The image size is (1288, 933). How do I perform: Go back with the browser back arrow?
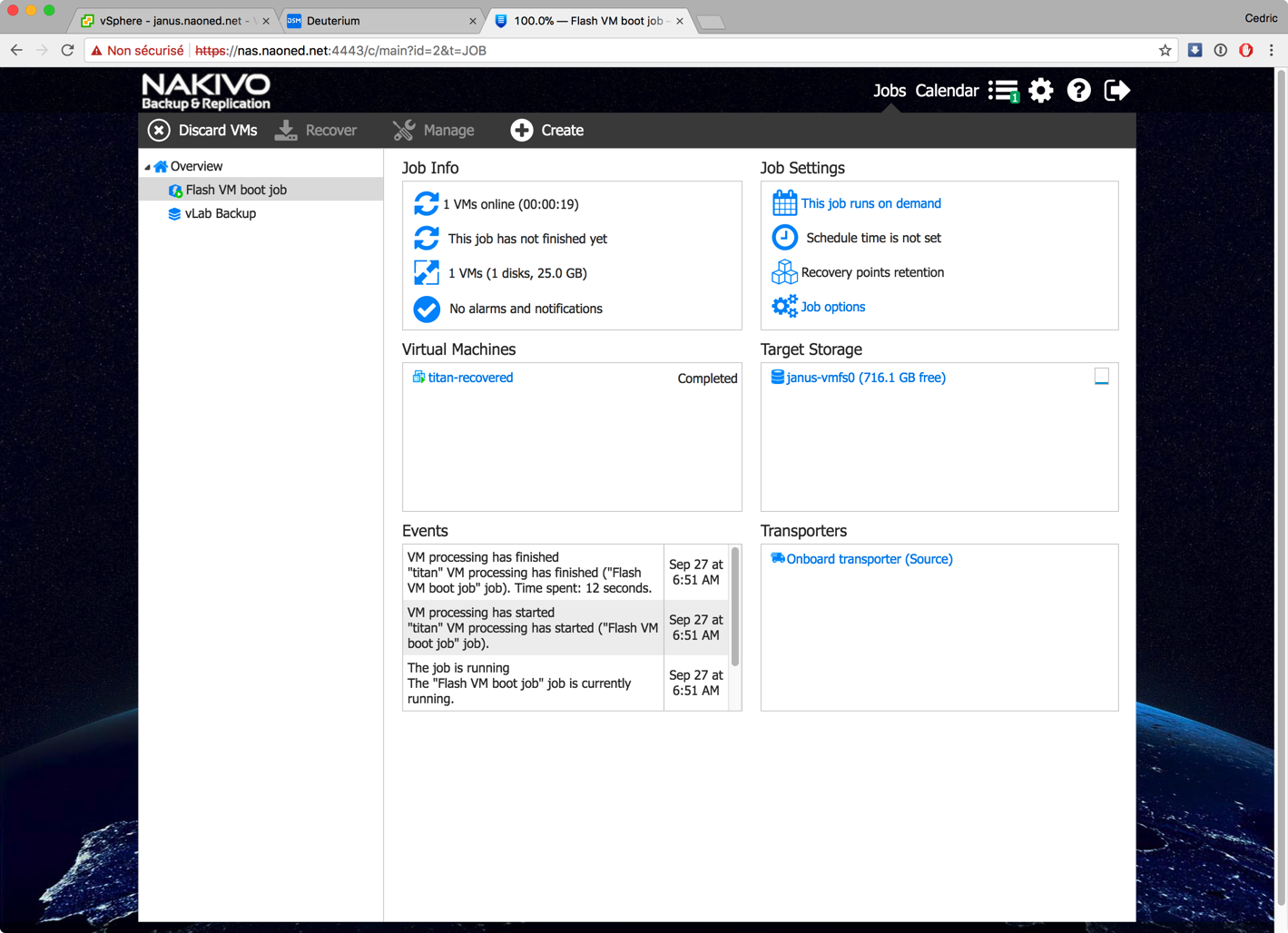16,51
